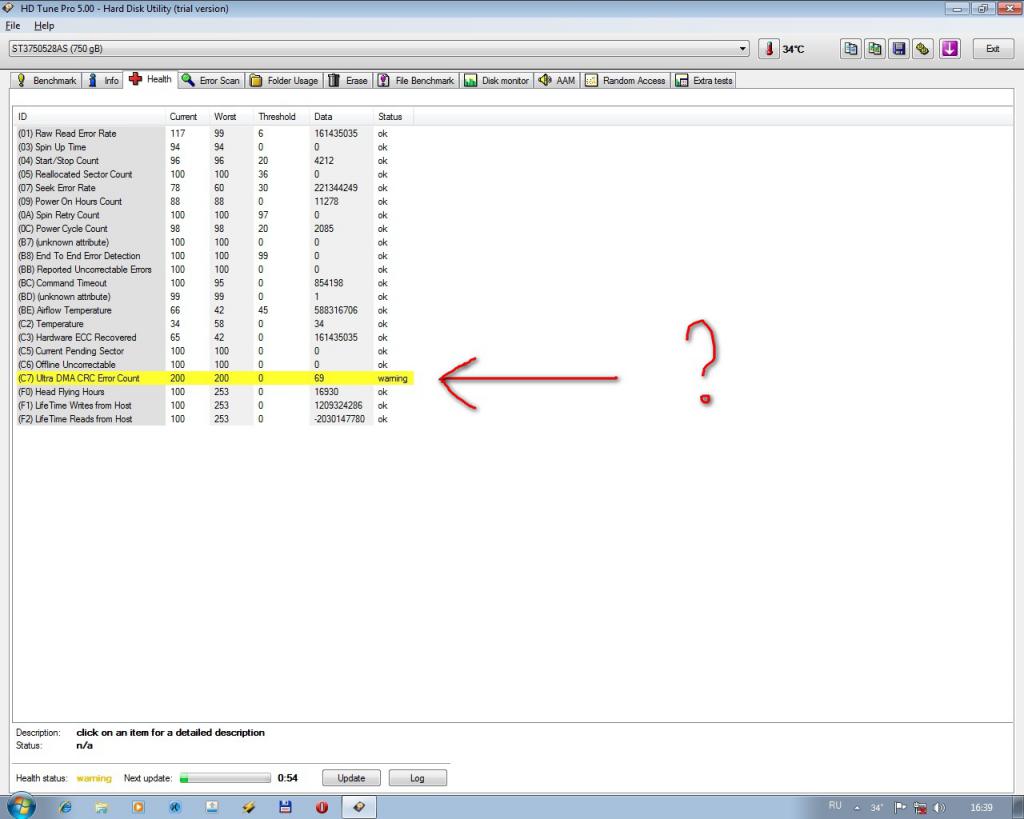Click the Data column header
Screen dimensions: 1024x819
pyautogui.click(x=342, y=116)
